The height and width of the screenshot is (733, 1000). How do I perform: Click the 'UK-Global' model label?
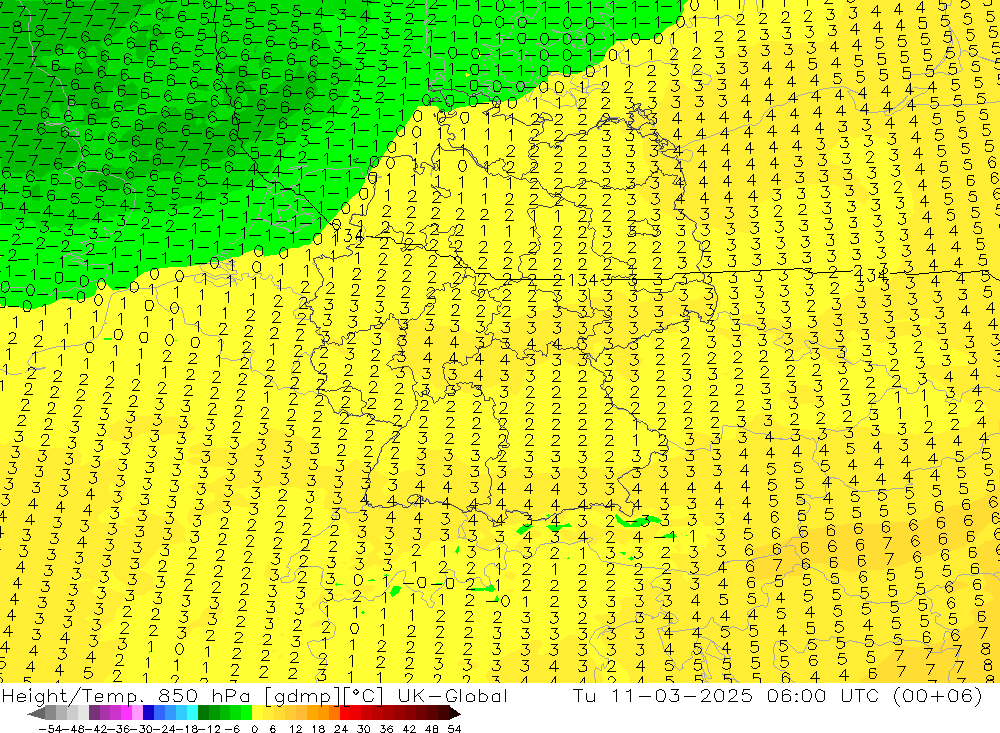[452, 695]
